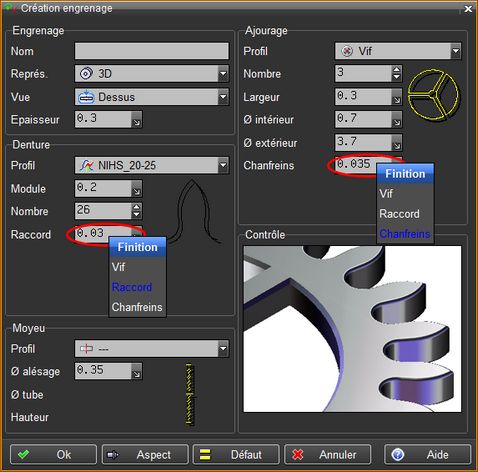Click the arrow icon beside Module field

137,189
